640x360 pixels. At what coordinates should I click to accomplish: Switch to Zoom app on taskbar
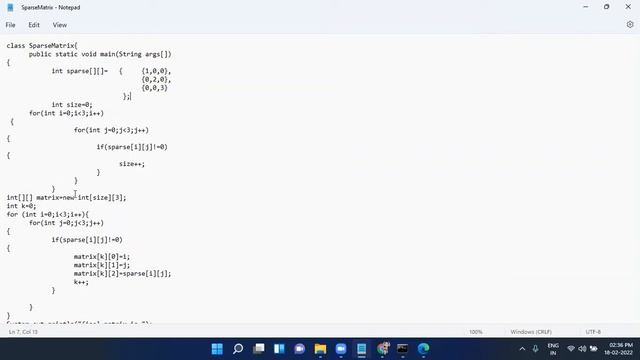coord(341,349)
